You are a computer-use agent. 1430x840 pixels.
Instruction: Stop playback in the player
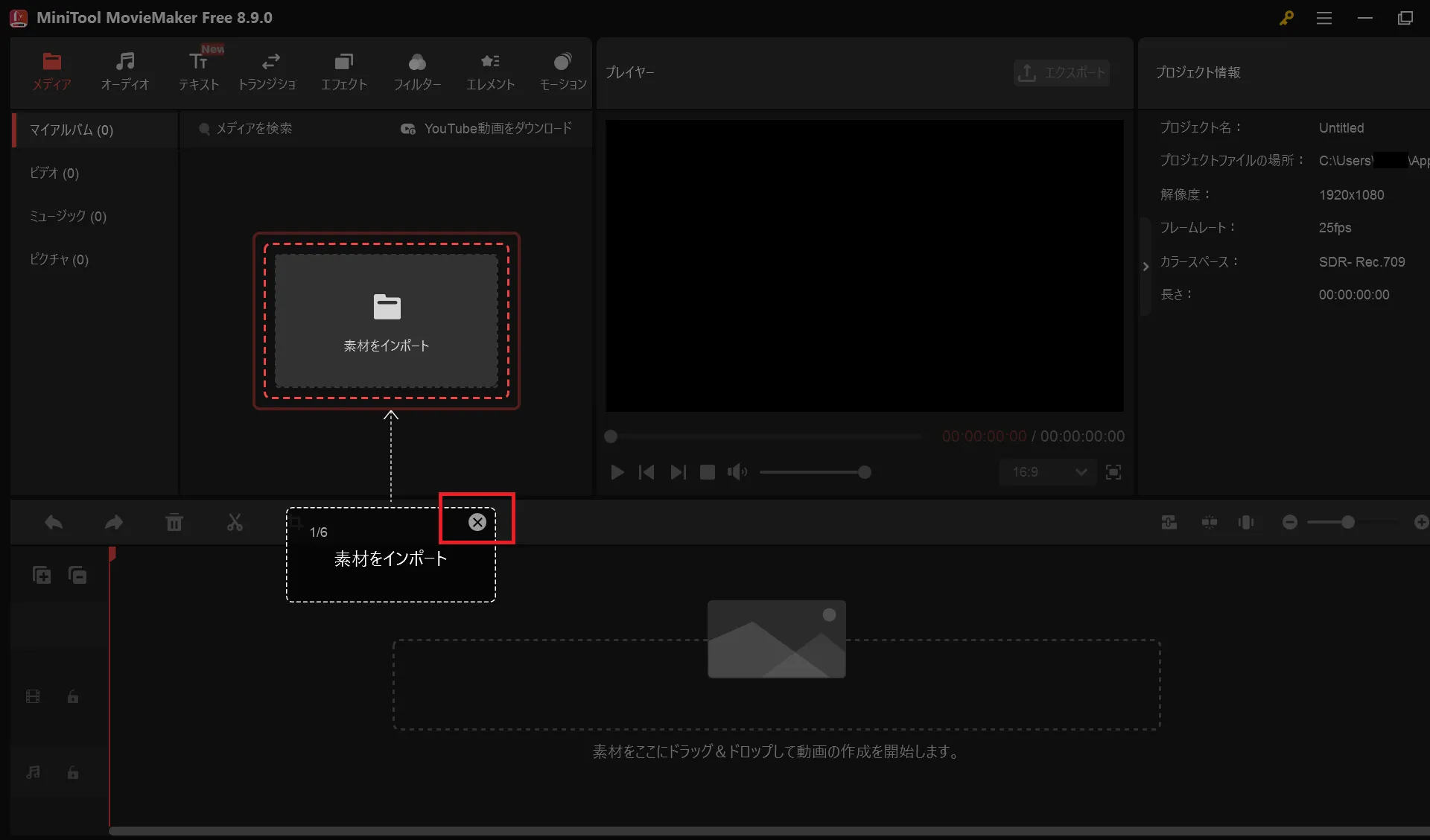coord(708,472)
